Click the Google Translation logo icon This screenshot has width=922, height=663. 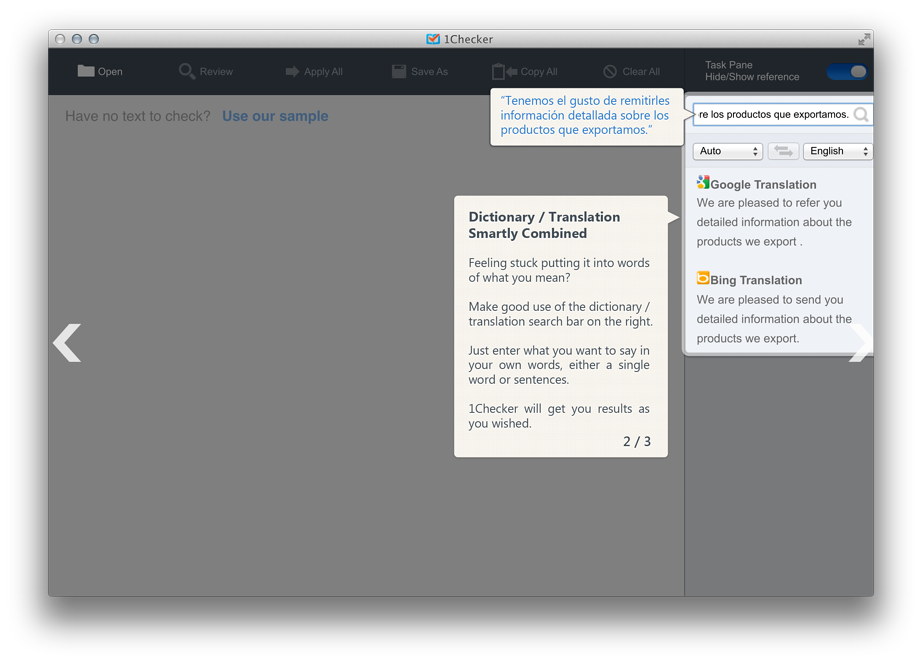tap(703, 182)
